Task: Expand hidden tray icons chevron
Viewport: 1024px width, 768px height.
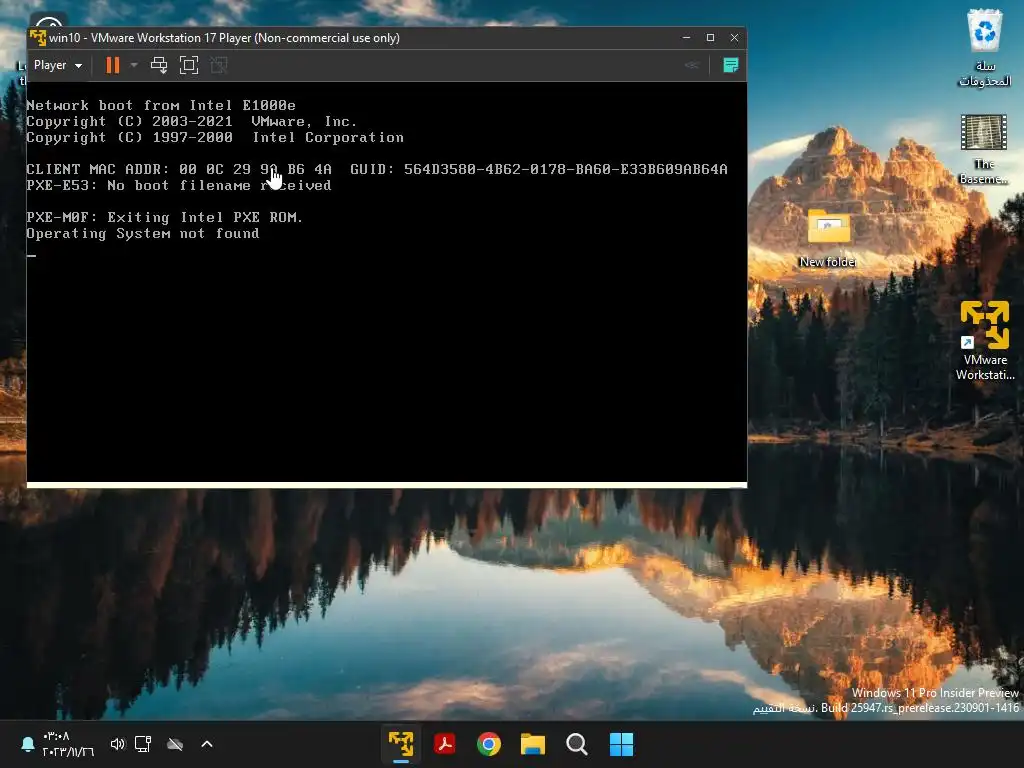Action: pos(207,744)
